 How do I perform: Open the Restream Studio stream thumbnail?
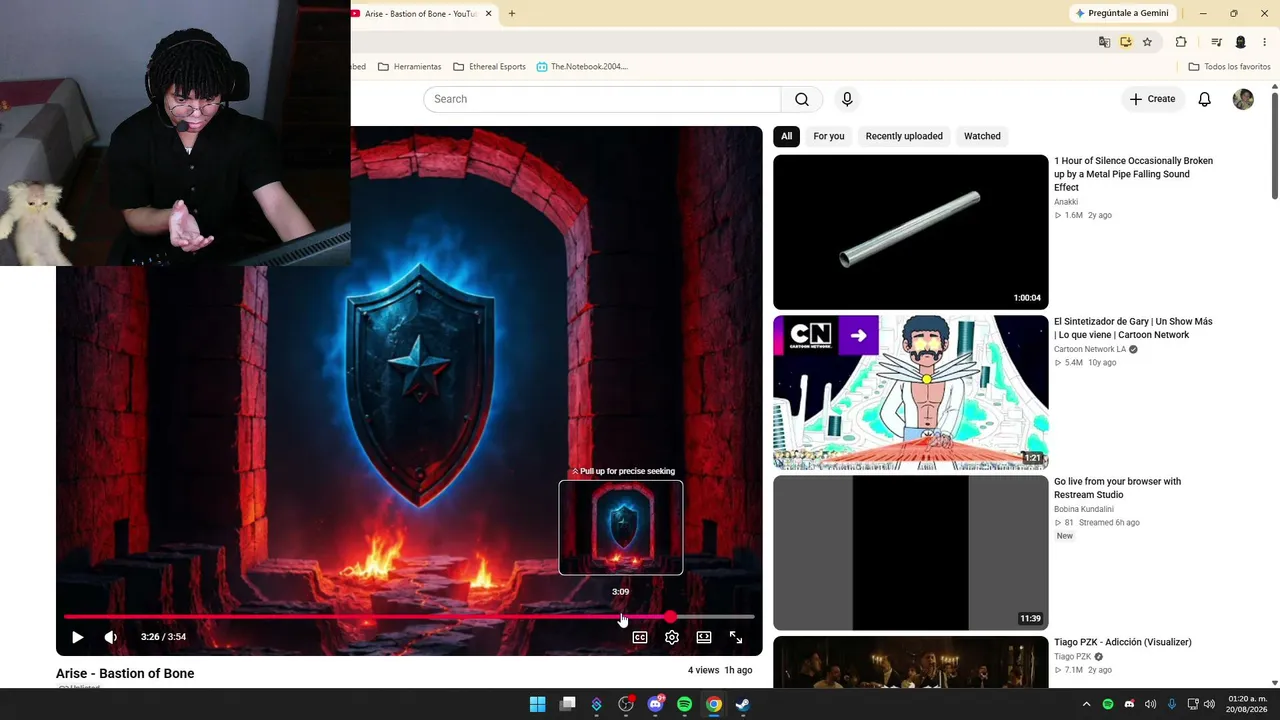(910, 553)
